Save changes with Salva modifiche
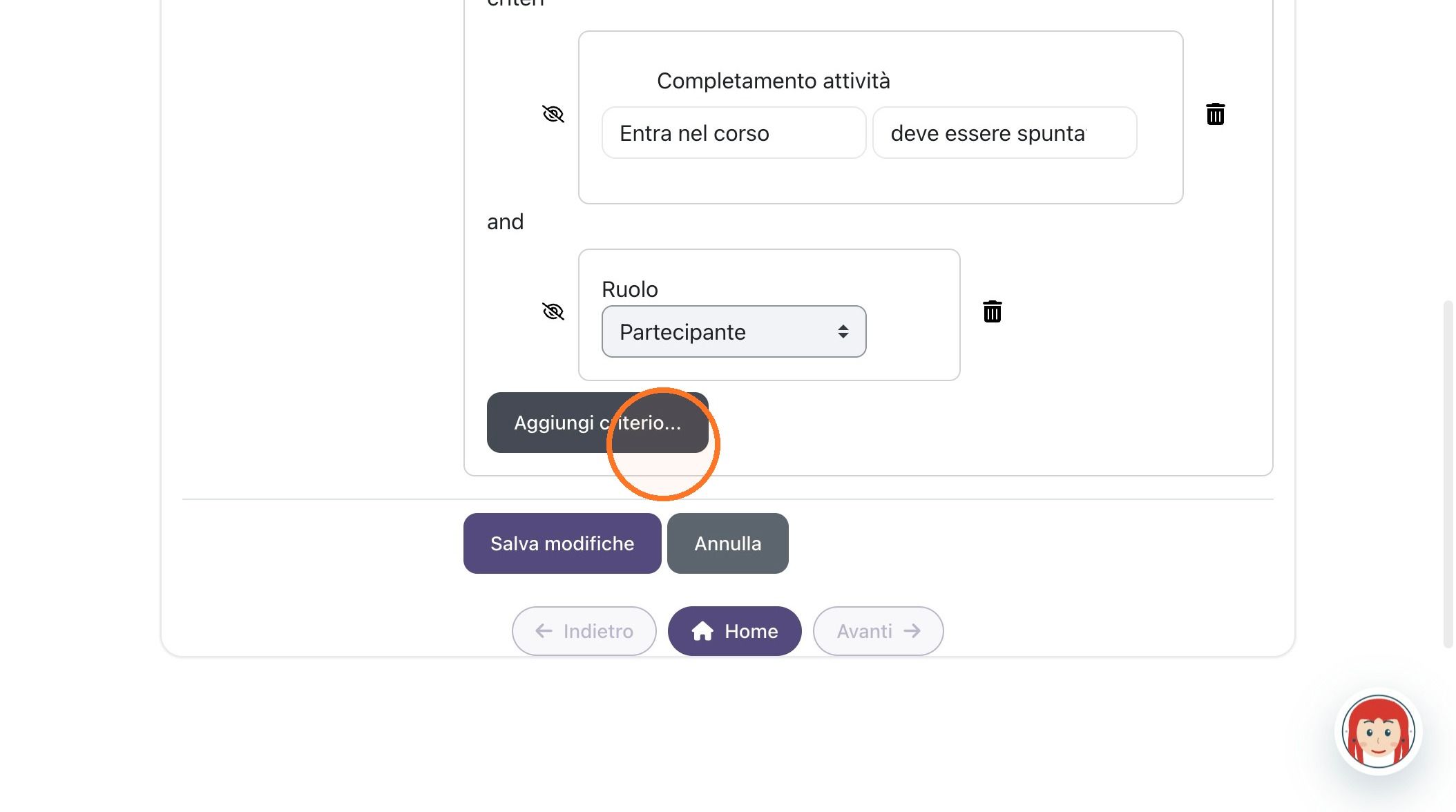Screen dimensions: 1456x812 point(562,543)
